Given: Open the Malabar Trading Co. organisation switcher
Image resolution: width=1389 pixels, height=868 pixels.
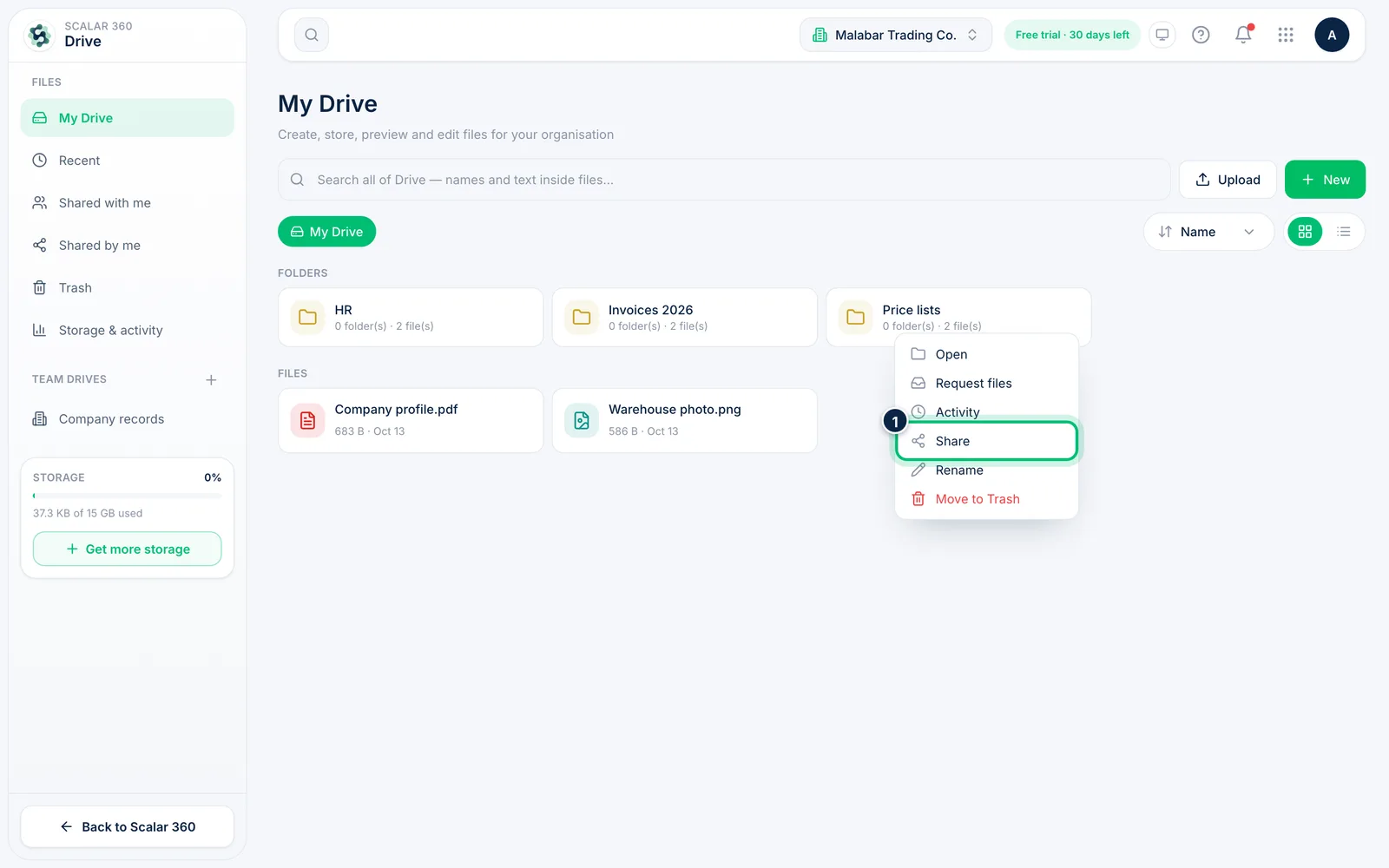Looking at the screenshot, I should (896, 35).
